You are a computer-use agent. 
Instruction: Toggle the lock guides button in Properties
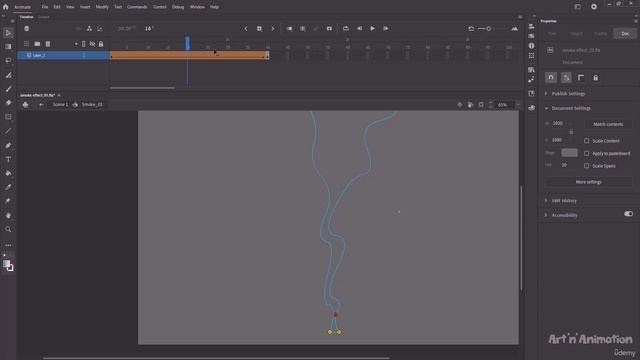point(596,78)
